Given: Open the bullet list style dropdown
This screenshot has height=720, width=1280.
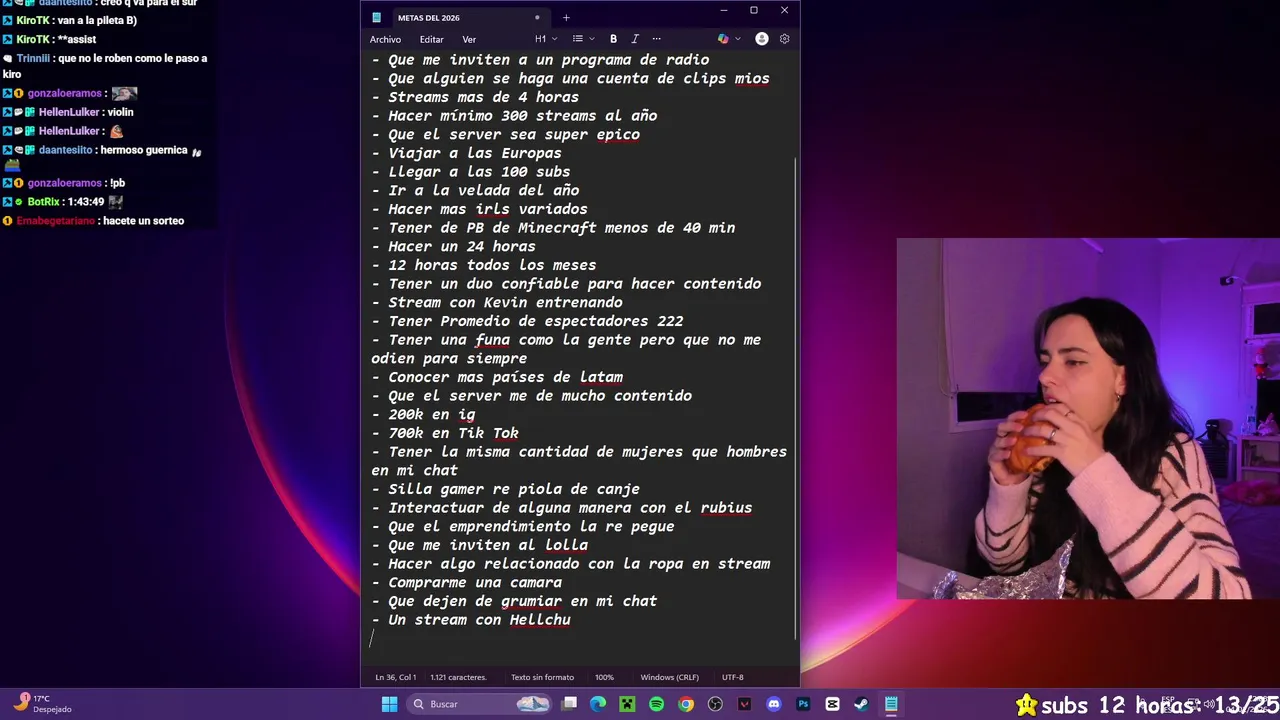Looking at the screenshot, I should (x=583, y=39).
